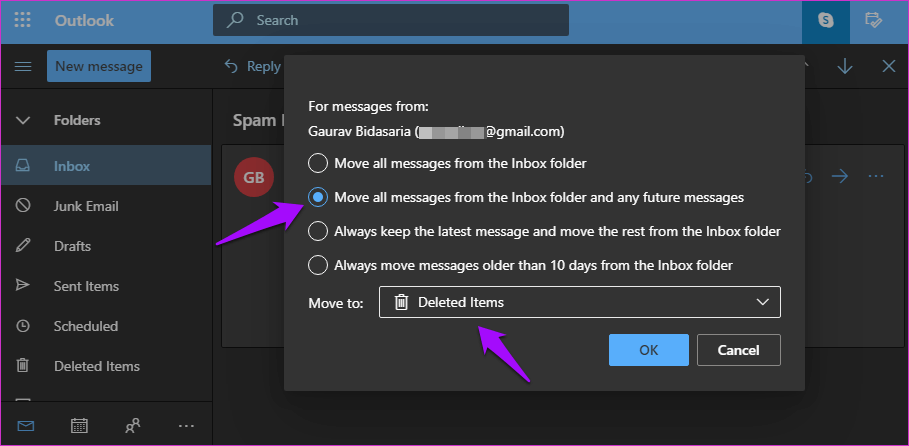Click the down arrow next-message icon
909x446 pixels.
click(x=845, y=66)
